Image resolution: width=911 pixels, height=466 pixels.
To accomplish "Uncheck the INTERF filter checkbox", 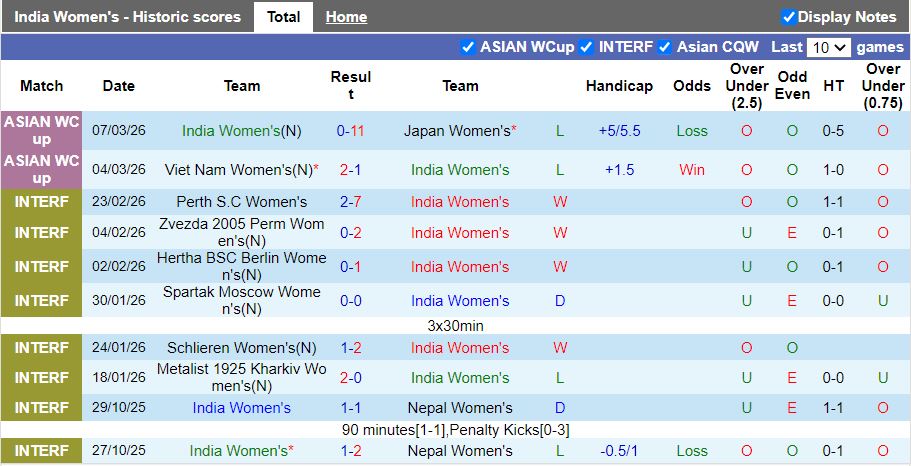I will (586, 47).
